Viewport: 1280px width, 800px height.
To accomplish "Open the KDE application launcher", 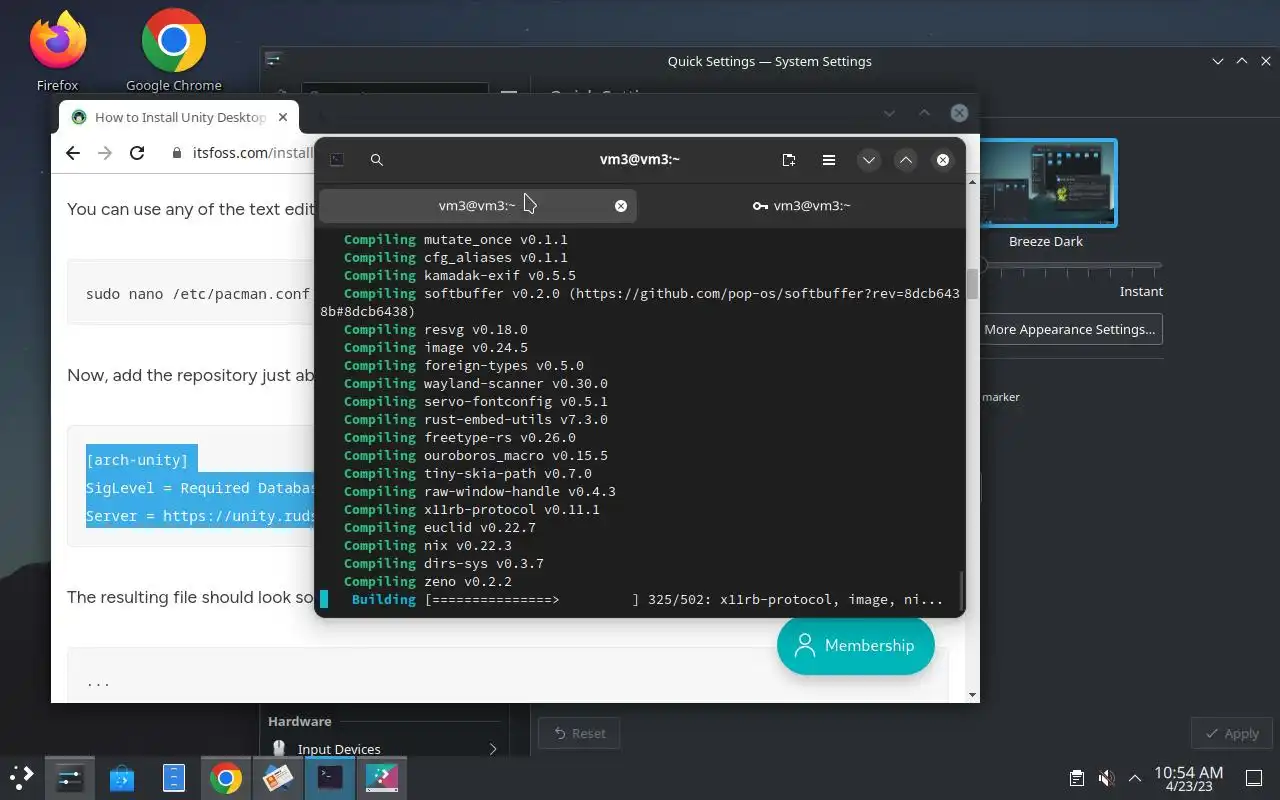I will click(x=22, y=777).
